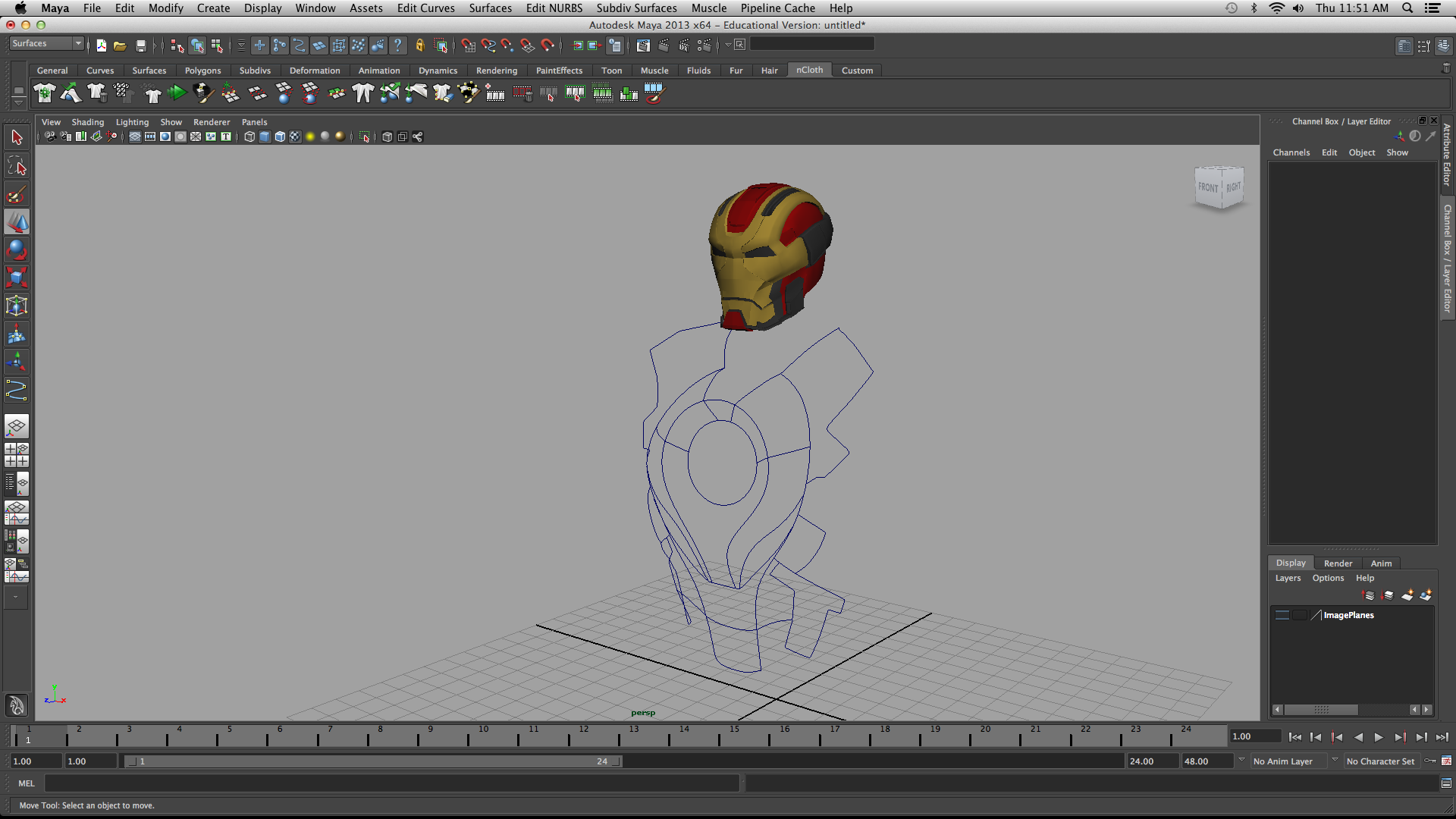Click the FRONT face of the ViewCube
This screenshot has height=819, width=1456.
tap(1208, 187)
